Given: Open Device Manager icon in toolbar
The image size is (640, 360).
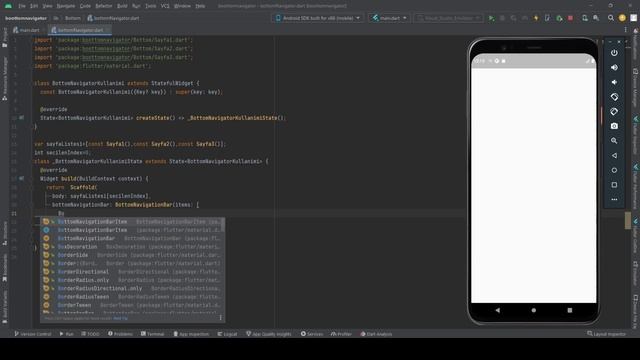Looking at the screenshot, I should point(585,18).
